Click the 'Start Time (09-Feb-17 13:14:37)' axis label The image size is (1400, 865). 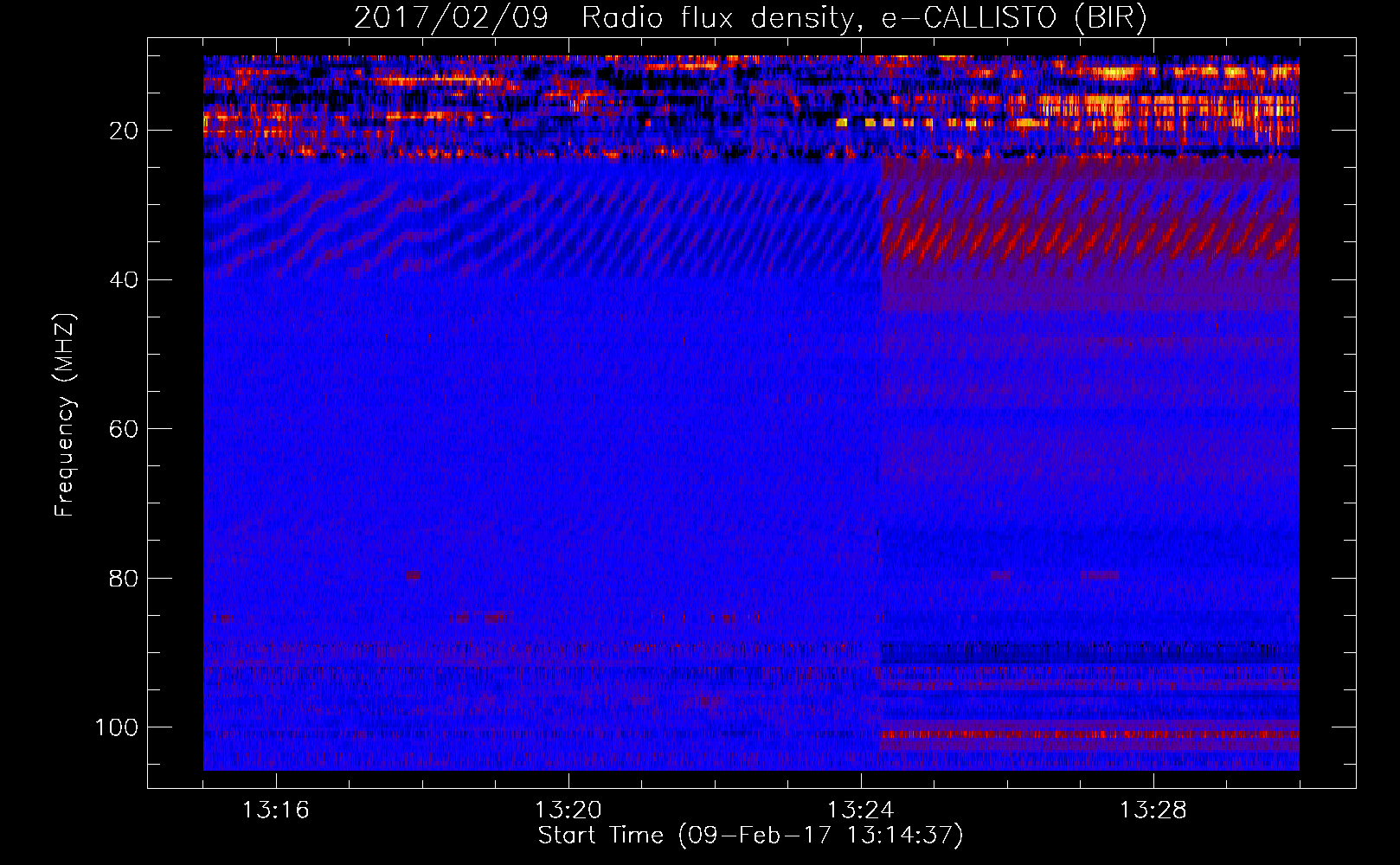click(x=750, y=836)
